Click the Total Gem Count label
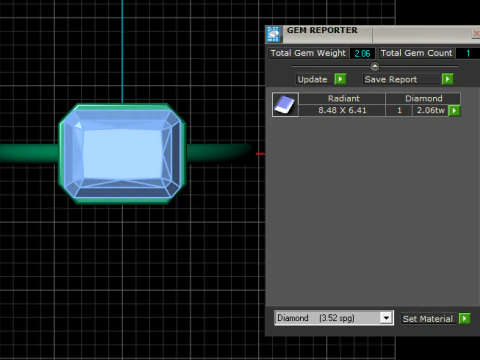This screenshot has width=480, height=360. point(416,53)
